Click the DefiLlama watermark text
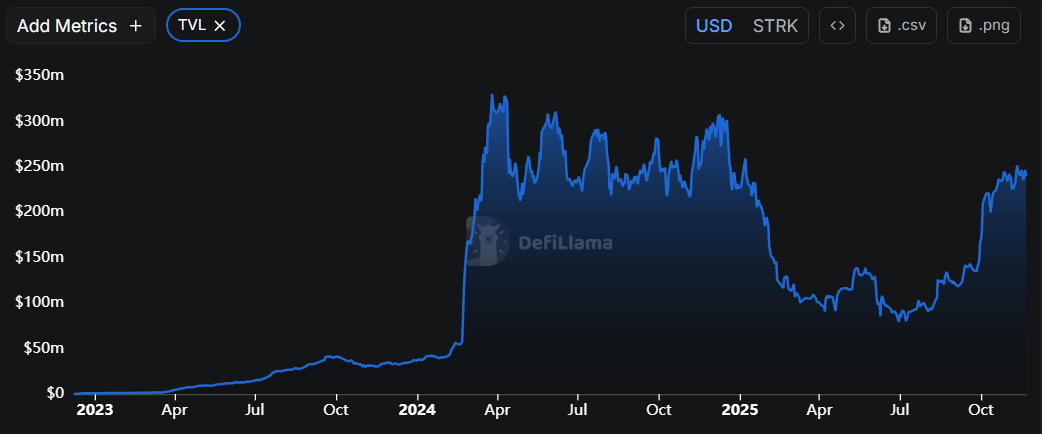 565,242
